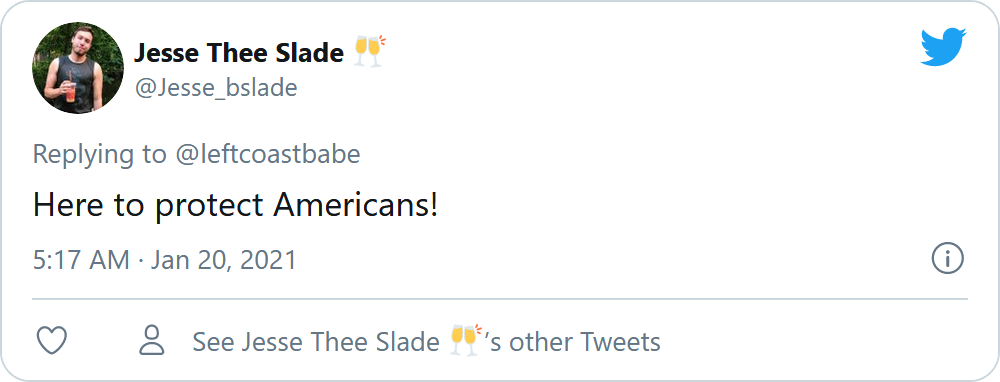Visit the @leftcoastbabe mention
Image resolution: width=1000 pixels, height=382 pixels.
267,154
